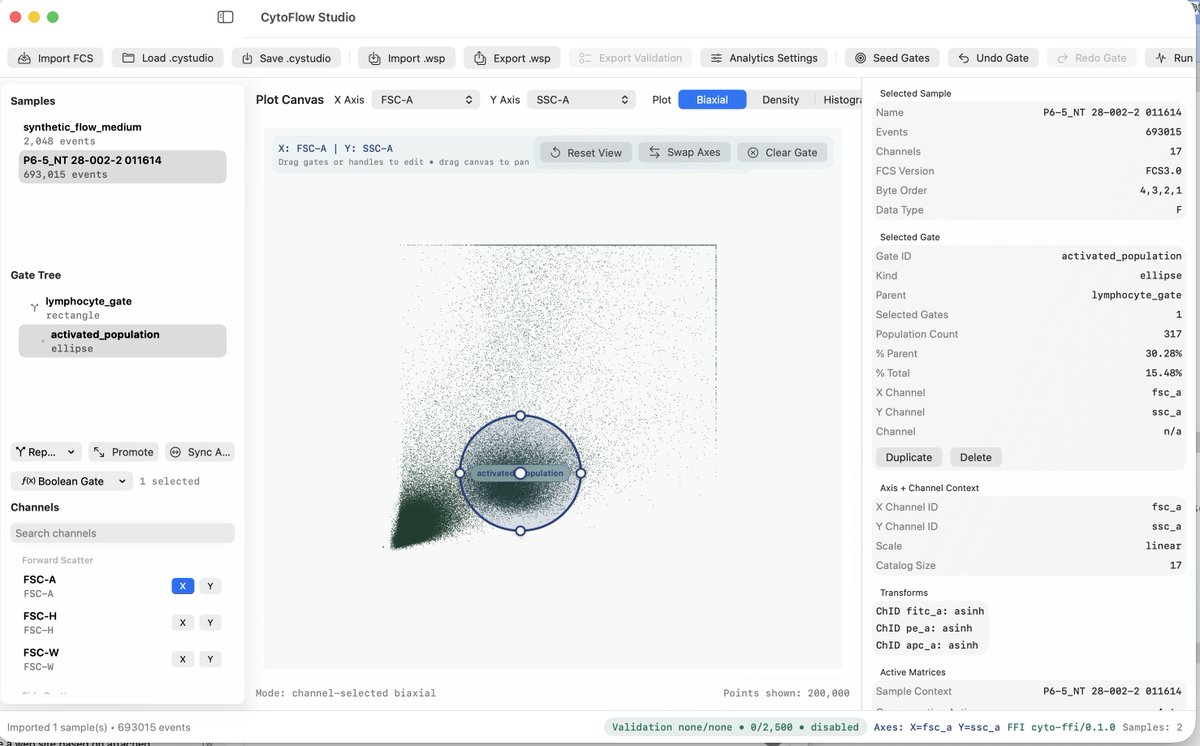Viewport: 1200px width, 746px height.
Task: Click the branch icon beside lymphocyte_gate
Action: (34, 307)
